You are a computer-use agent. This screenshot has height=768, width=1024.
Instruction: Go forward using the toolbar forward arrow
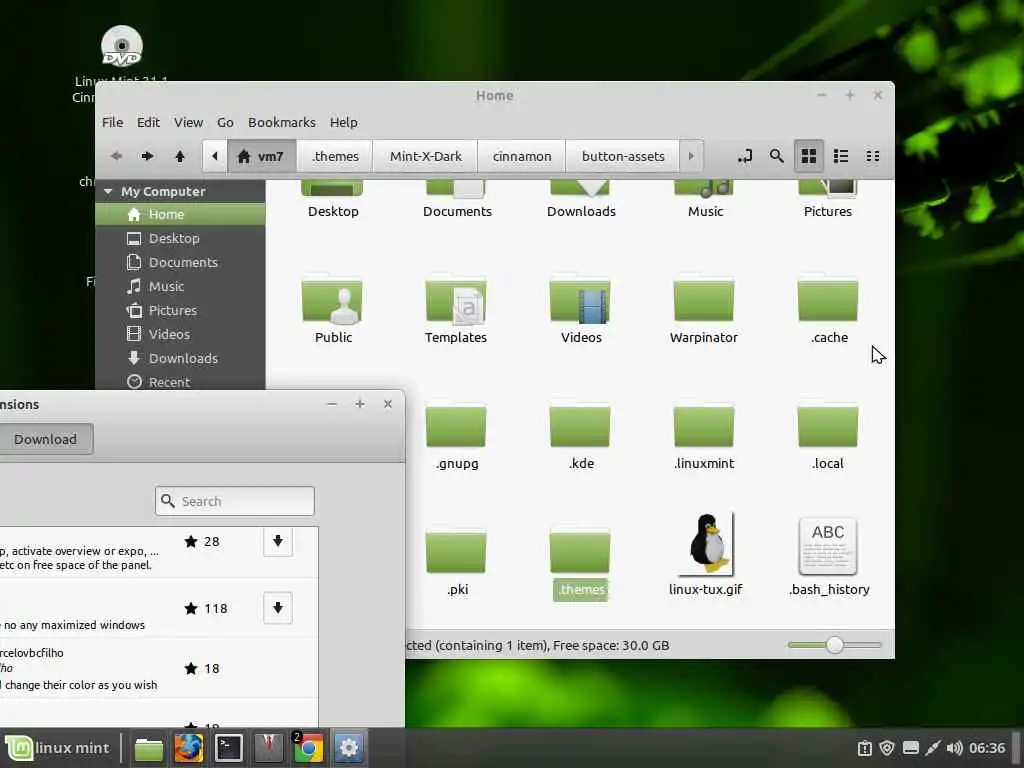coord(148,156)
